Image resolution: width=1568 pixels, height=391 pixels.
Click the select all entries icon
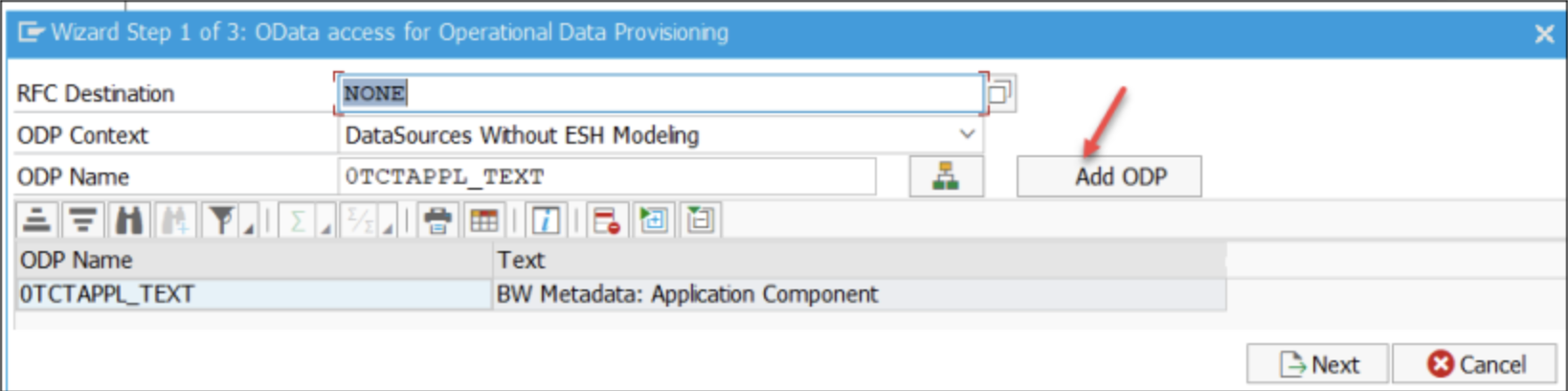click(654, 220)
